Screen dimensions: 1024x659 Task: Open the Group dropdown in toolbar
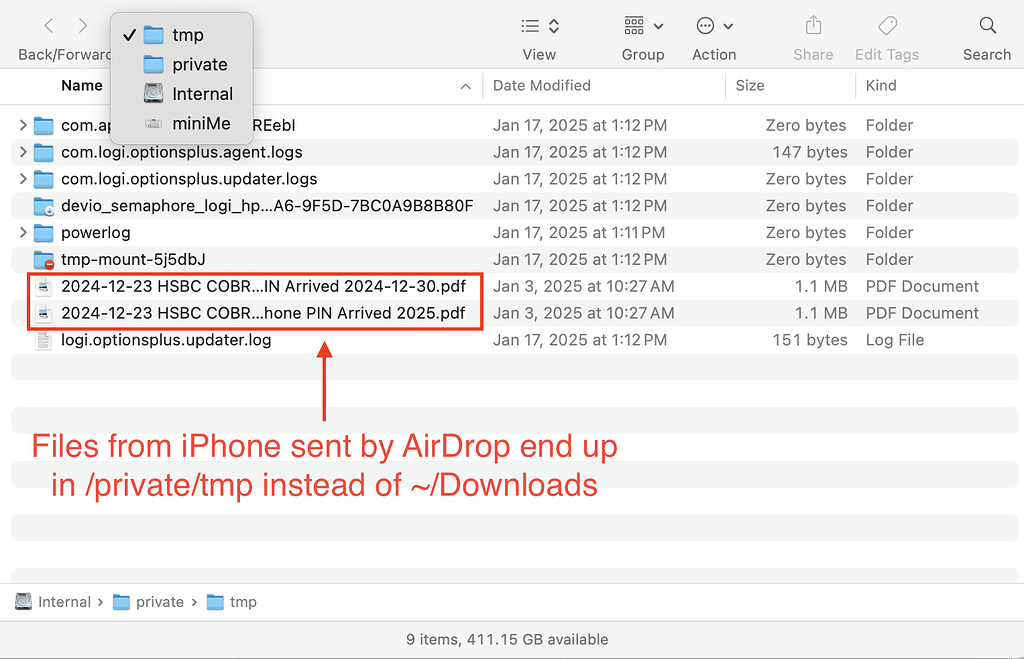coord(643,26)
